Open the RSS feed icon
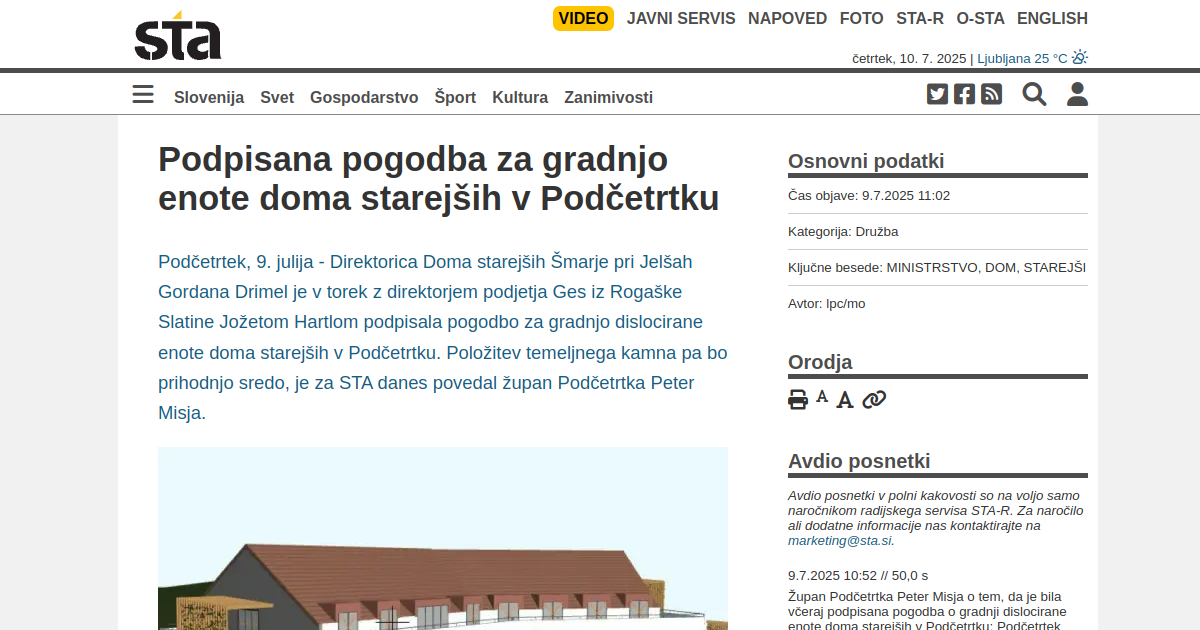 coord(991,94)
